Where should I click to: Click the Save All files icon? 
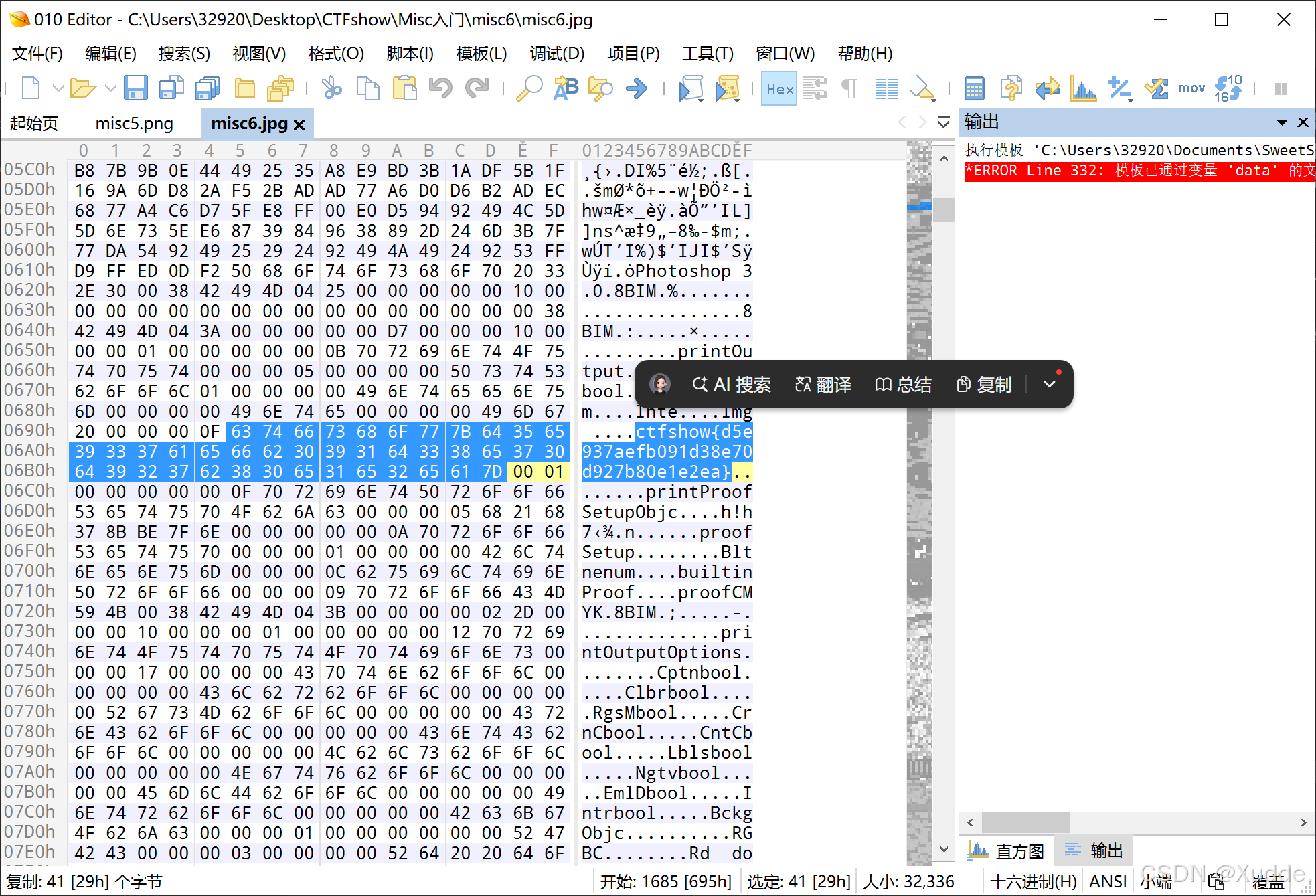pos(208,88)
